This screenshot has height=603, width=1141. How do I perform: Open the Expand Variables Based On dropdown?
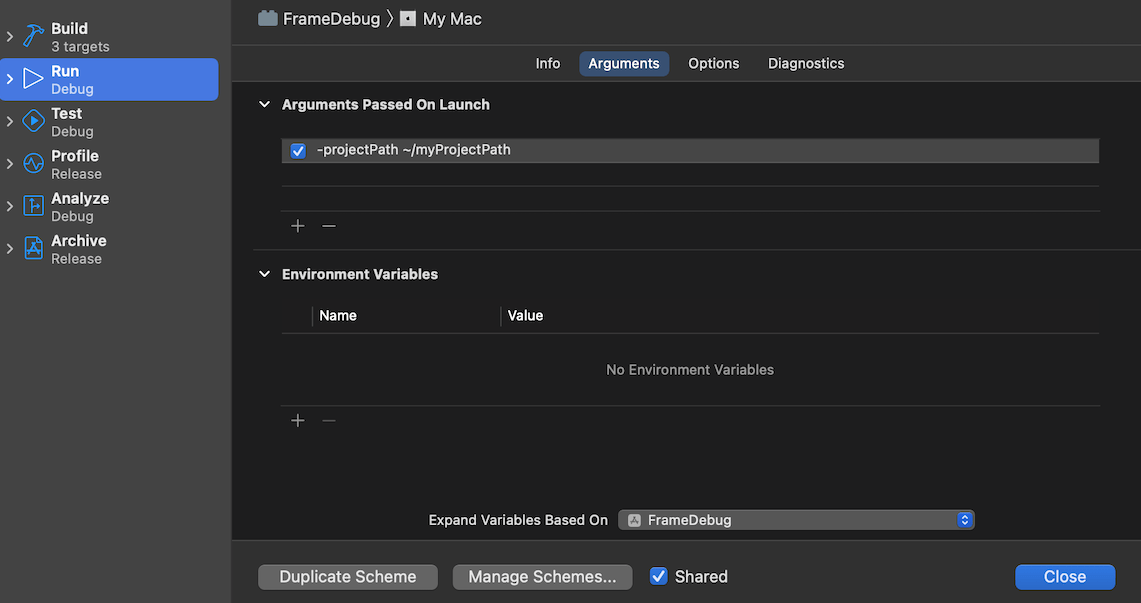[x=963, y=519]
